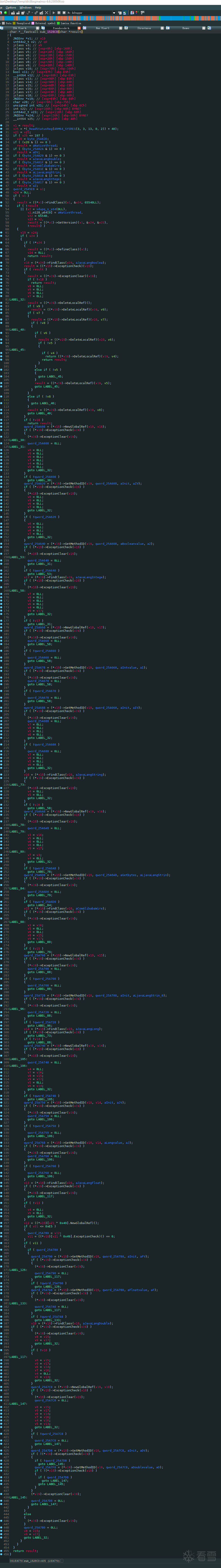
Task: Open the Windows menu
Action: pyautogui.click(x=26, y=8)
